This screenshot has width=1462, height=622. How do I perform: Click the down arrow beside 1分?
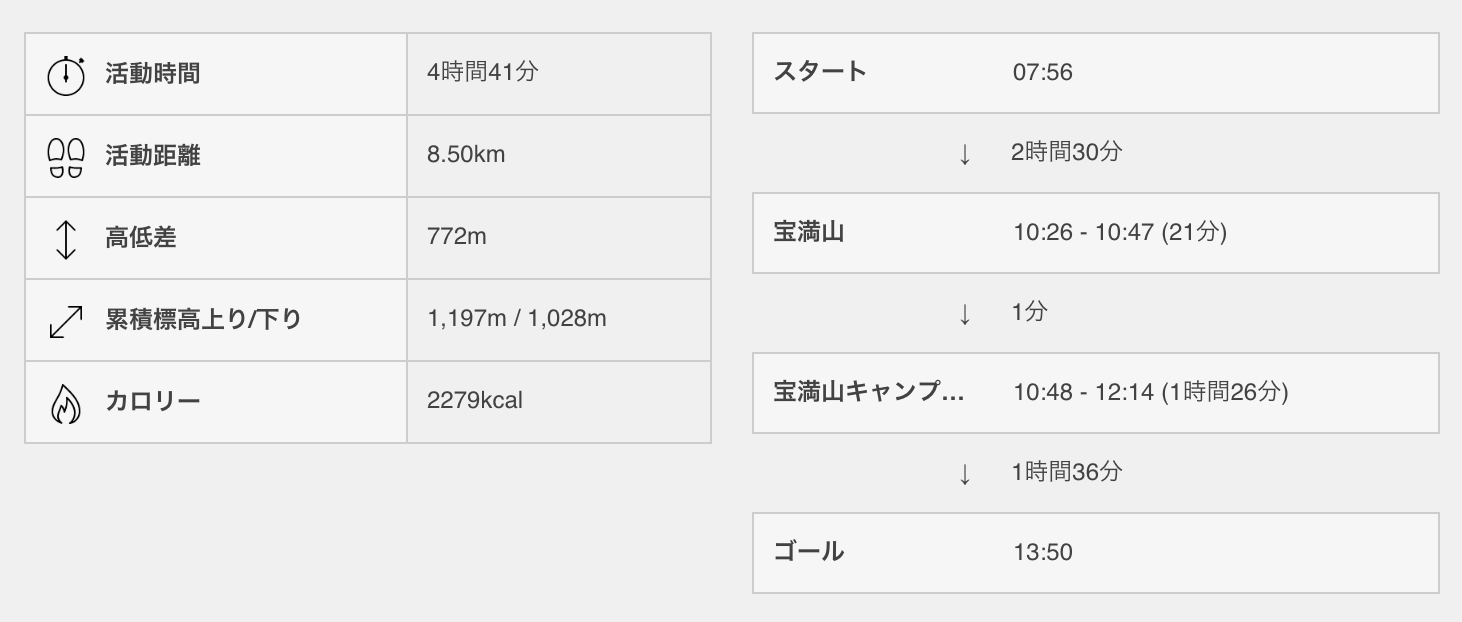[x=965, y=314]
